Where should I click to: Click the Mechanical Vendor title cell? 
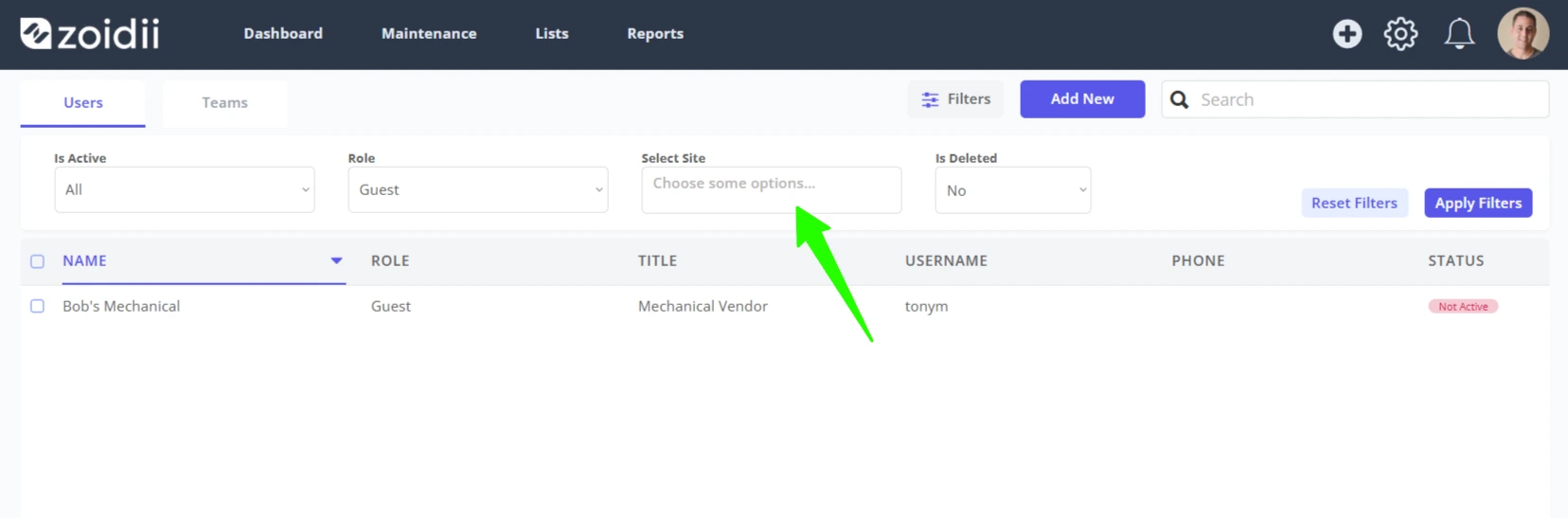(703, 306)
